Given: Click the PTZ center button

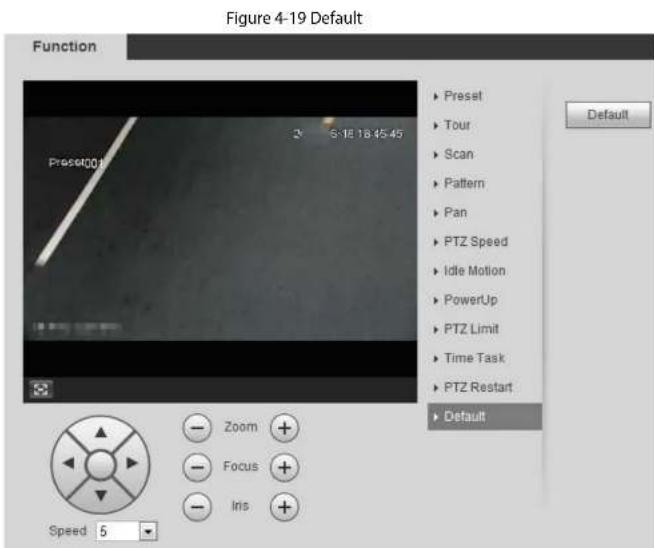Looking at the screenshot, I should tap(100, 464).
